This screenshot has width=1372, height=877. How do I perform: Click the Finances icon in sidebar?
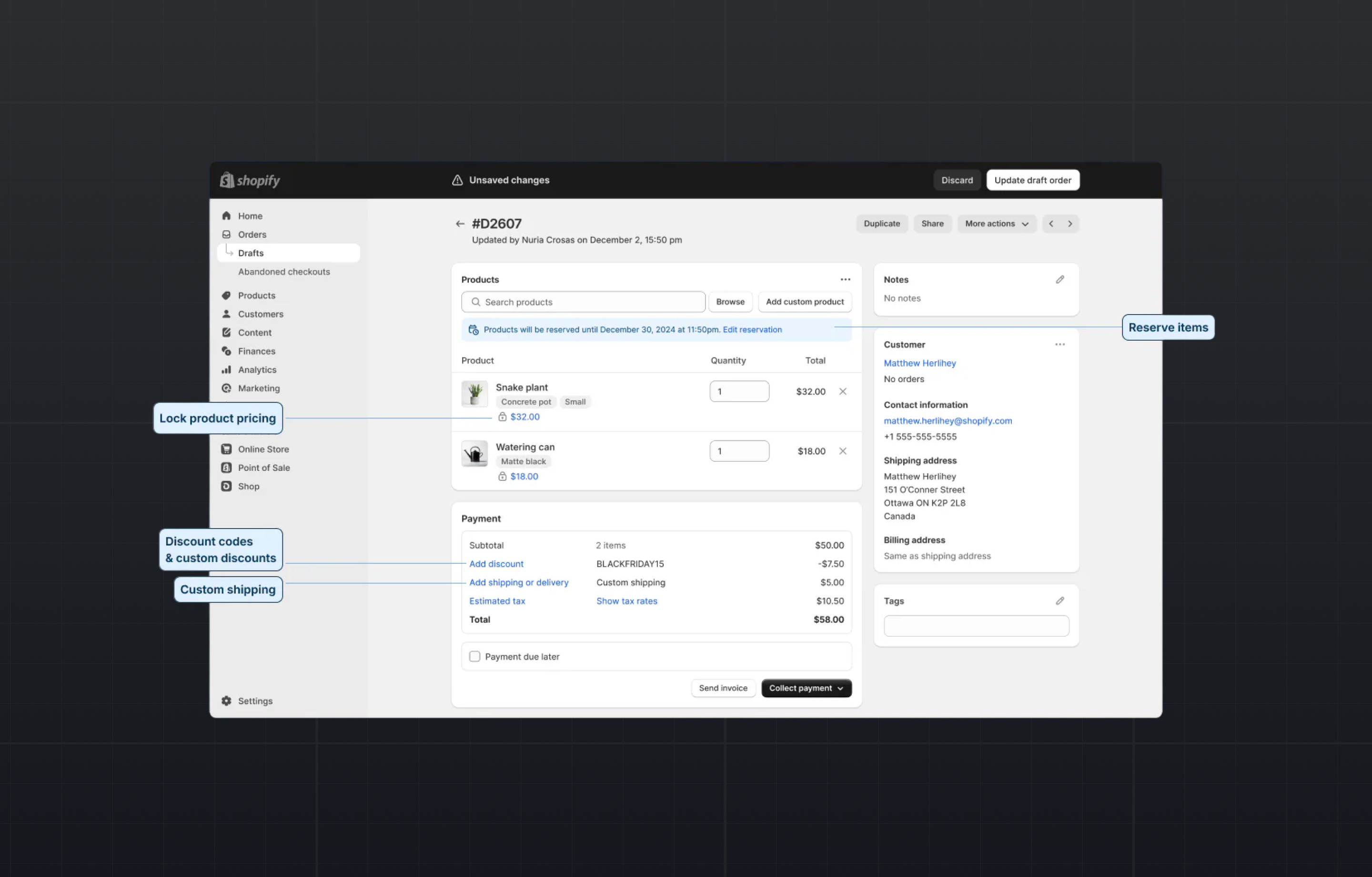tap(226, 351)
